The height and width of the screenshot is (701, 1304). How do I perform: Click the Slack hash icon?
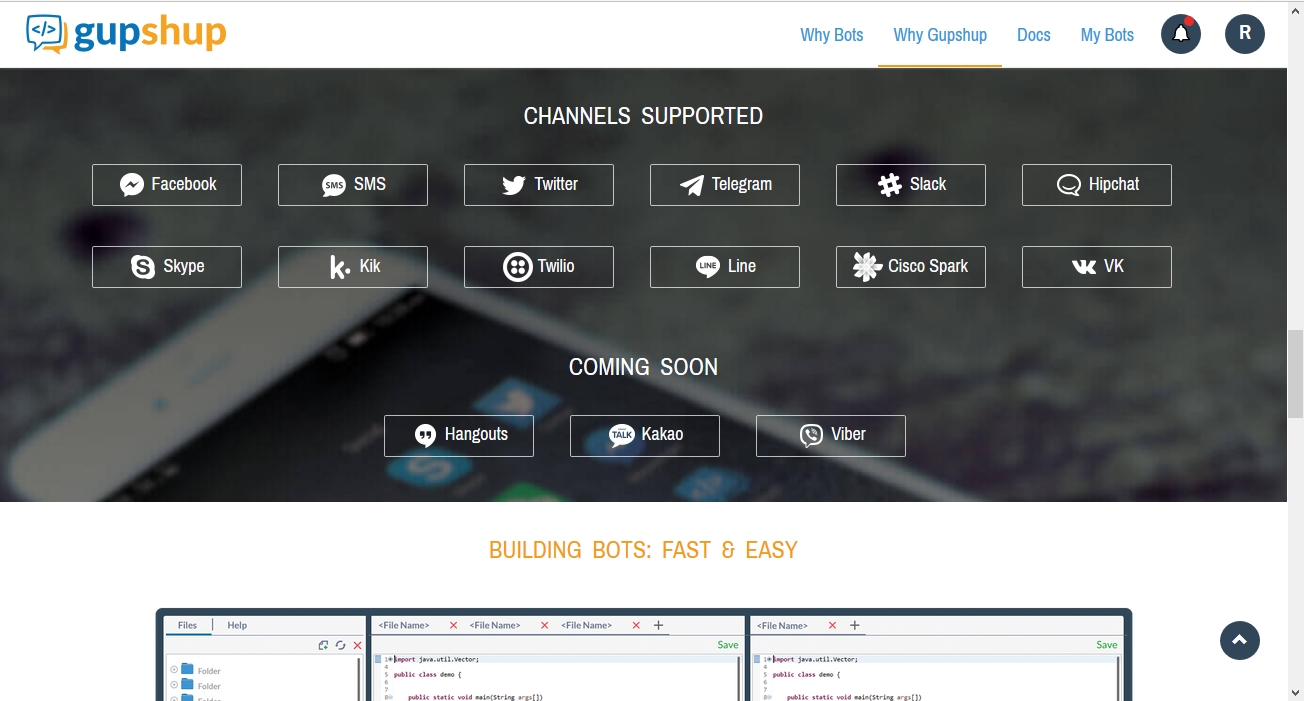890,185
